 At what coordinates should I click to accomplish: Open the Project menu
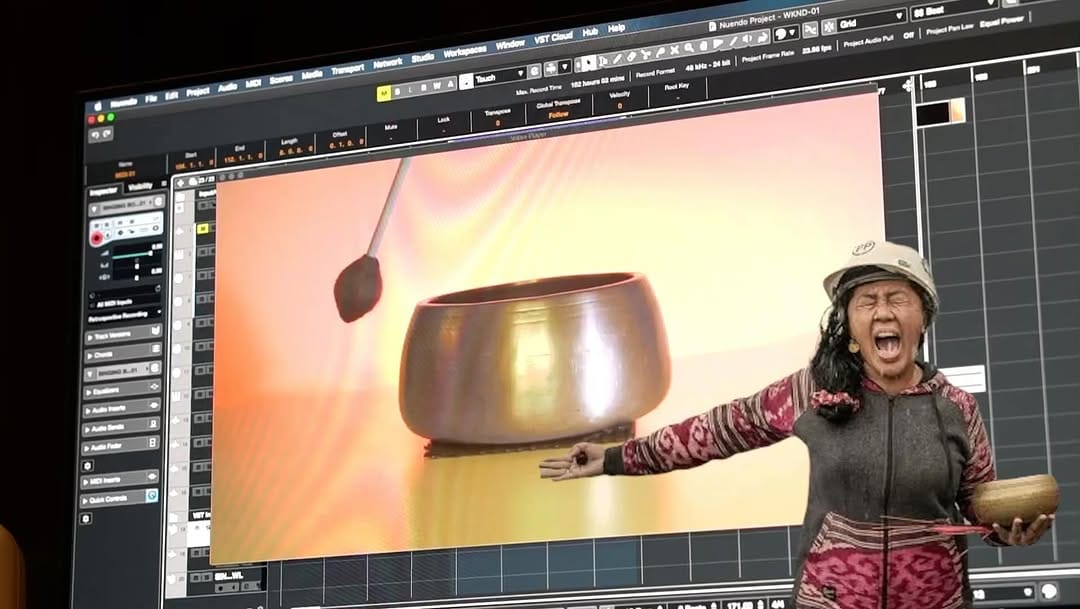point(198,92)
